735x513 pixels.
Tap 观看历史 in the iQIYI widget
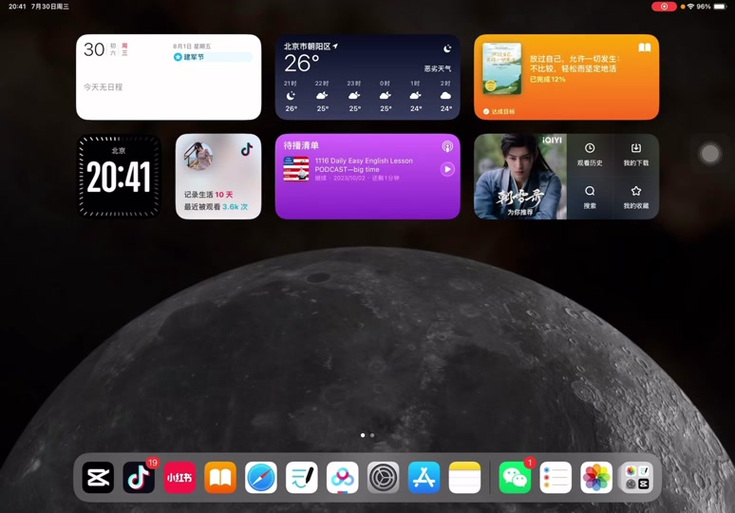point(590,155)
